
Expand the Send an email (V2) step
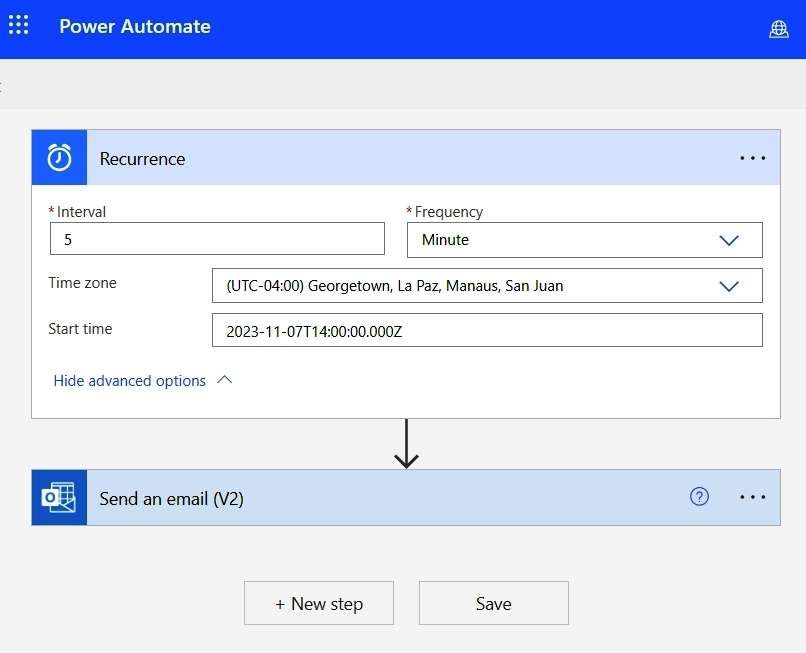pos(406,497)
